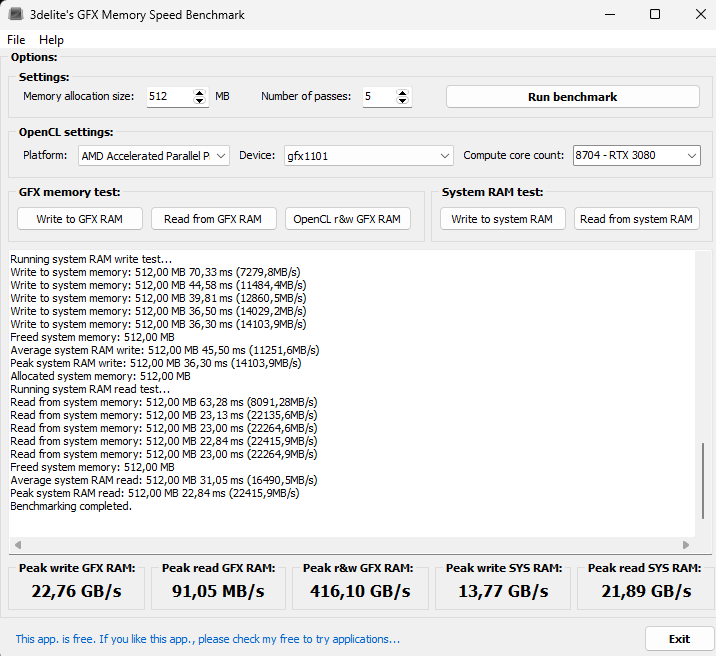Open the Device dropdown showing gfx1101
Viewport: 716px width, 656px height.
[x=369, y=156]
